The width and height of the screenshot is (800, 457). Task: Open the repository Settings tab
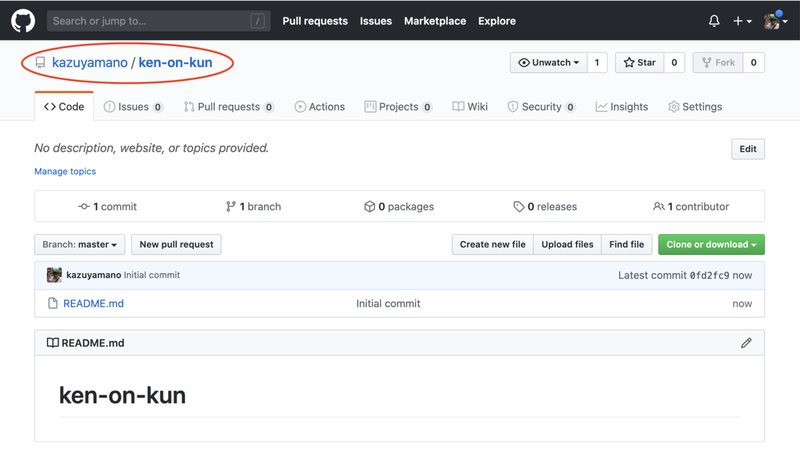695,107
